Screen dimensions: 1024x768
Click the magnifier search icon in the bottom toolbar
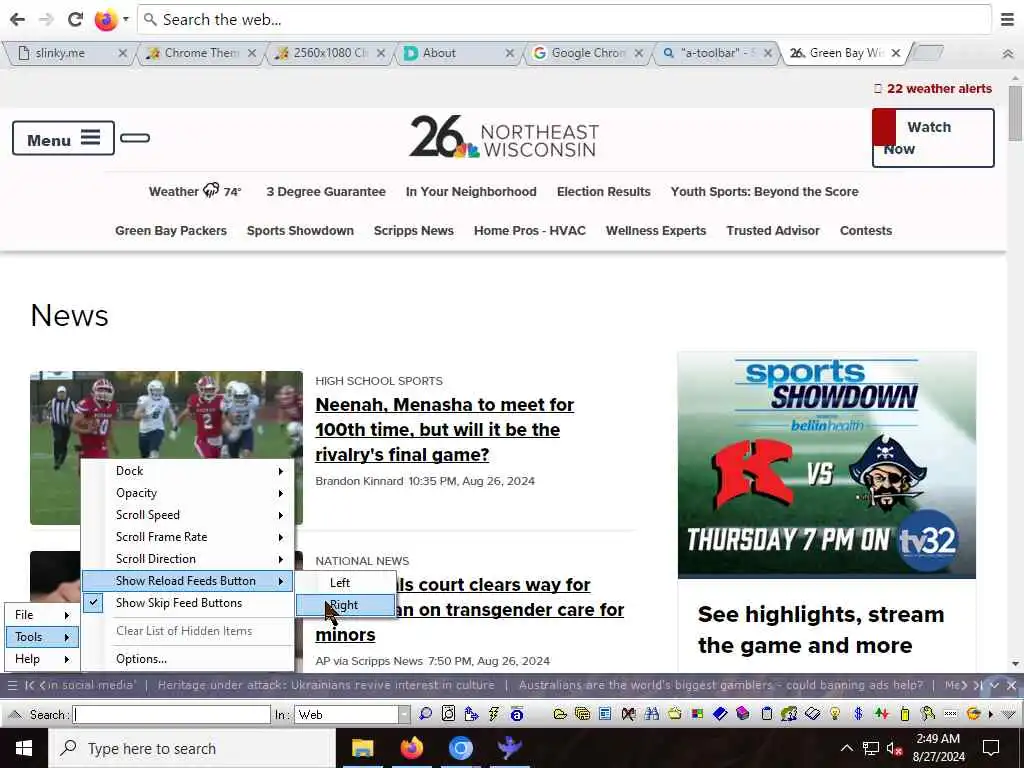tap(425, 714)
